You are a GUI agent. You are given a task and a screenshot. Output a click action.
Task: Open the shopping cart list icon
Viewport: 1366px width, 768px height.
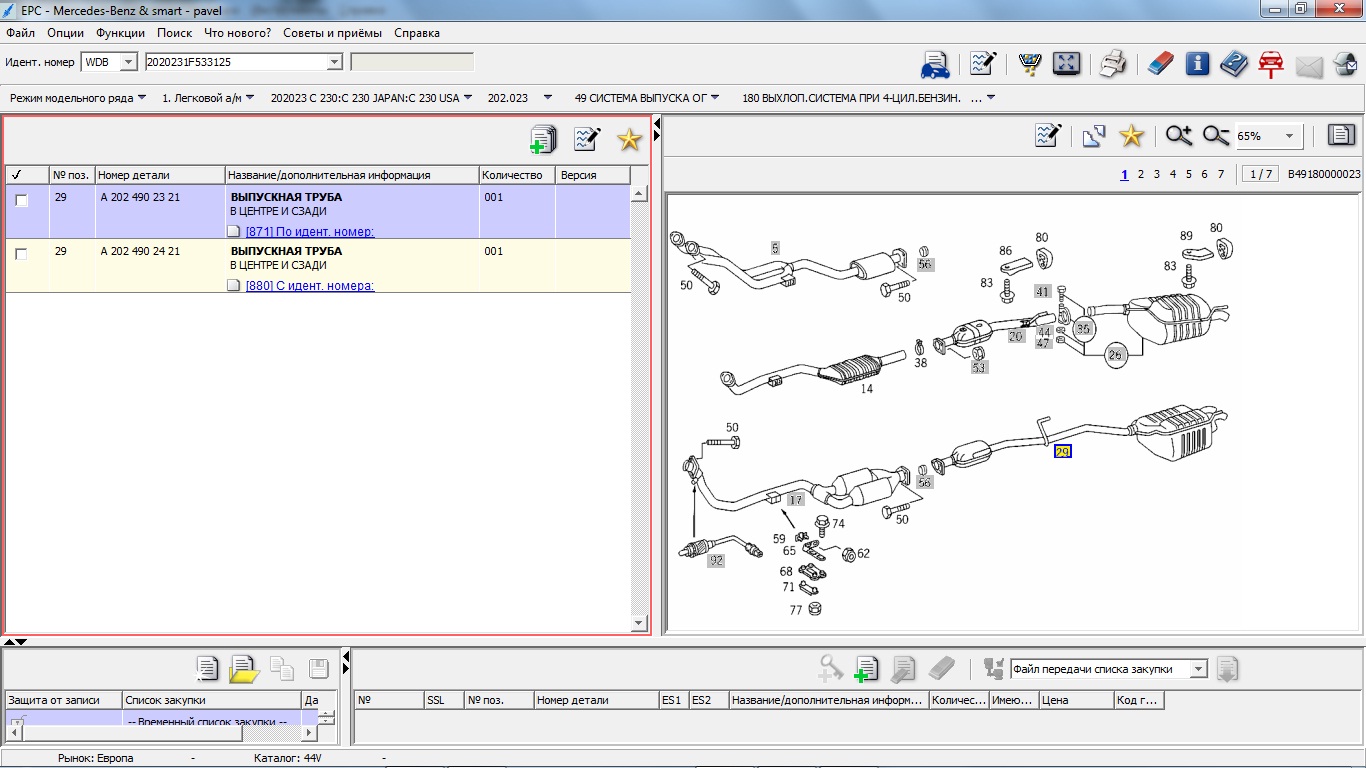tap(1029, 64)
